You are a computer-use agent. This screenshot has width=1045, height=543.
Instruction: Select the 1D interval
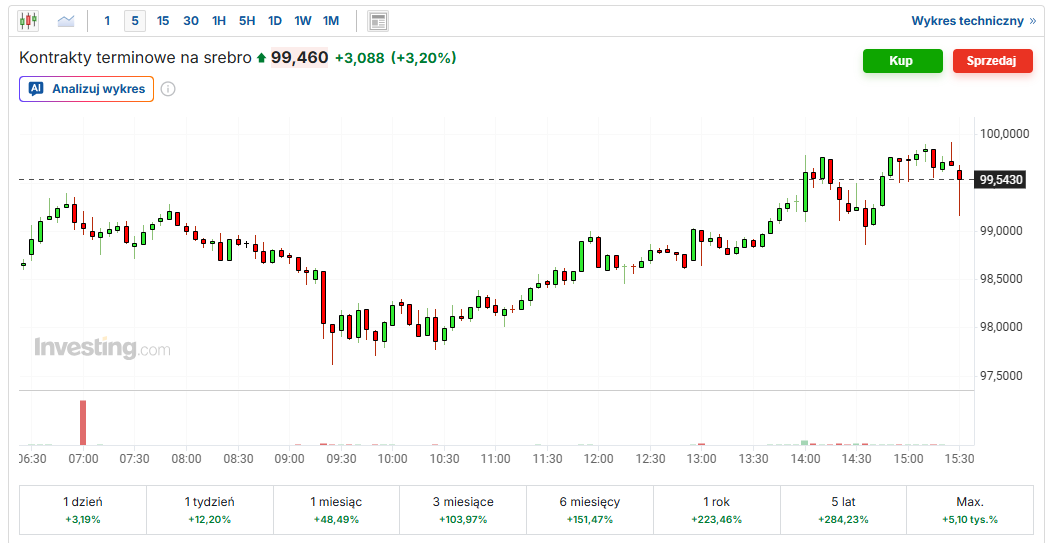[x=275, y=21]
